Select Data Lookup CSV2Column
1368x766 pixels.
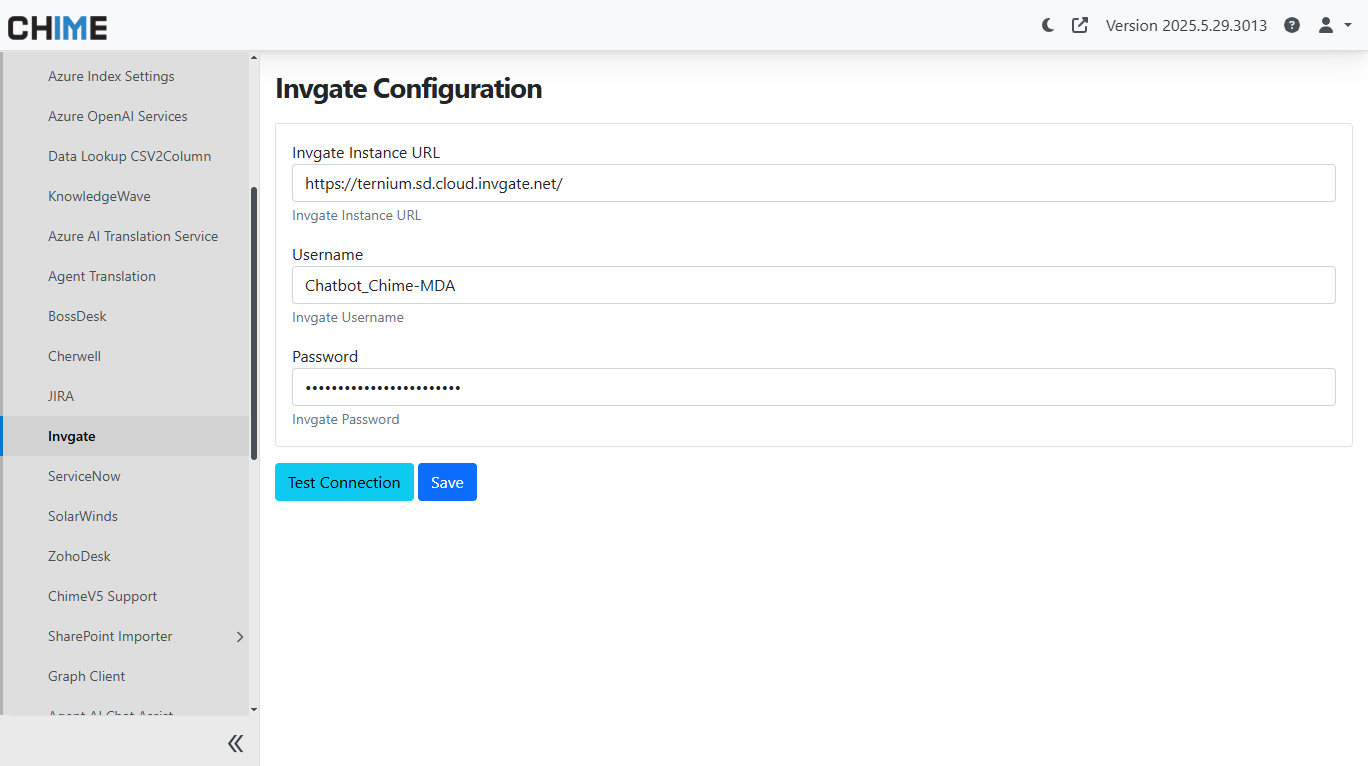coord(129,157)
